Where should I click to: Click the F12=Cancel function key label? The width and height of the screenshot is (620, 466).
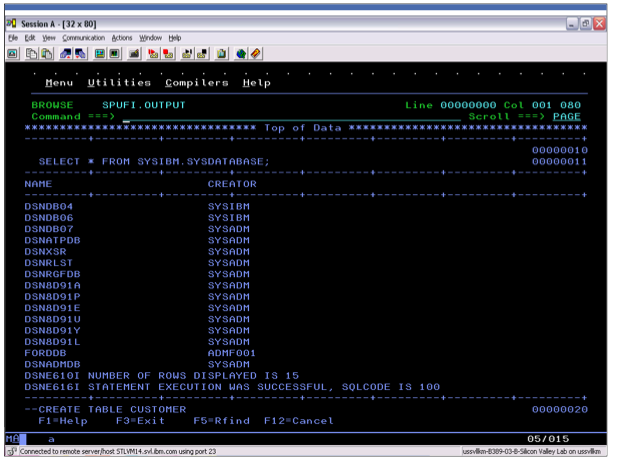click(x=299, y=421)
